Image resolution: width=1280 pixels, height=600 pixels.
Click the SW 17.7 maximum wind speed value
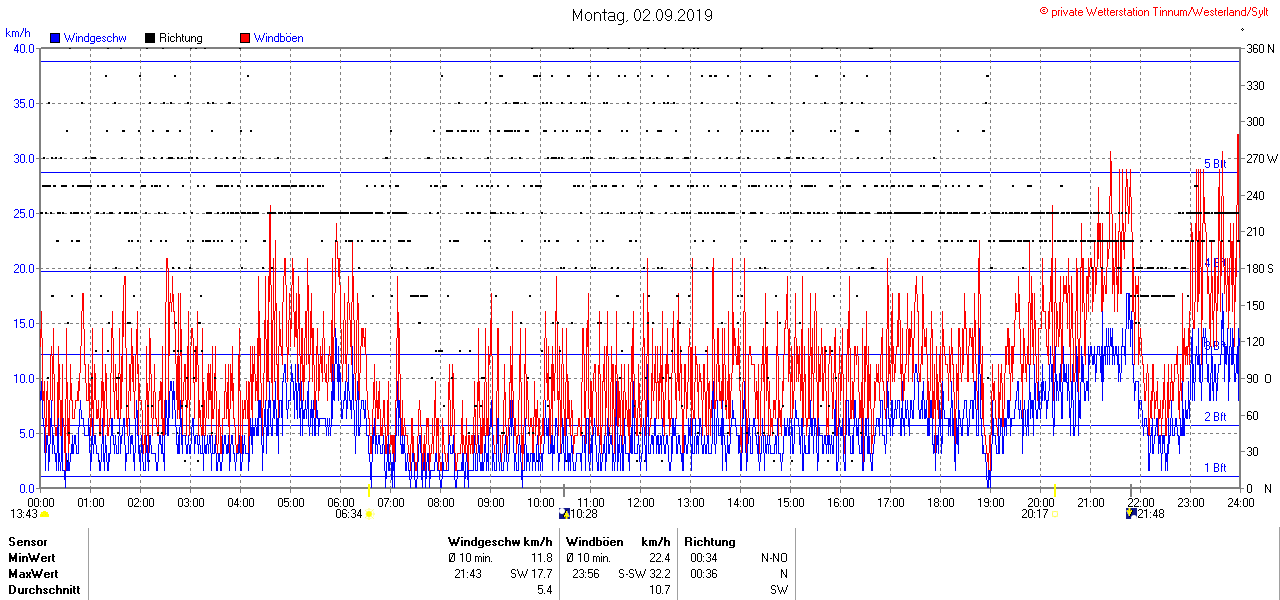[531, 574]
